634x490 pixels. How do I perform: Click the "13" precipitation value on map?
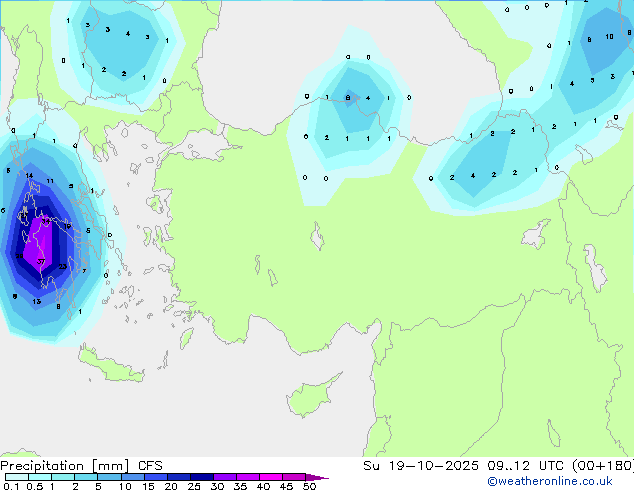(37, 301)
